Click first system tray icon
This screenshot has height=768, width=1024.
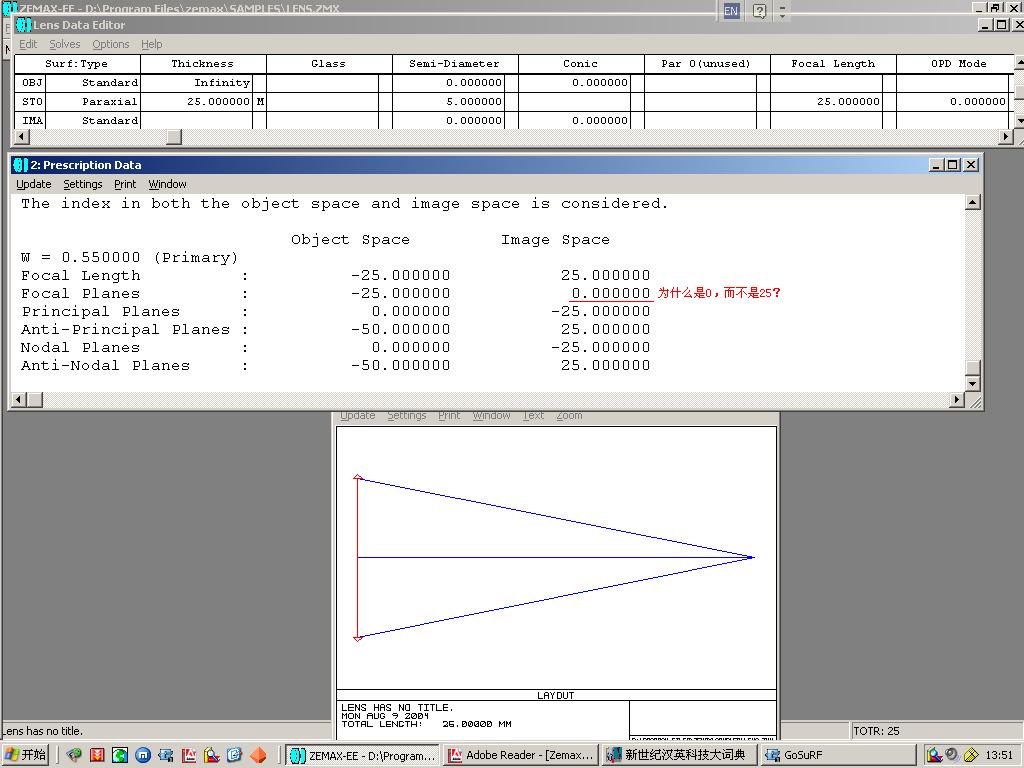tap(934, 755)
